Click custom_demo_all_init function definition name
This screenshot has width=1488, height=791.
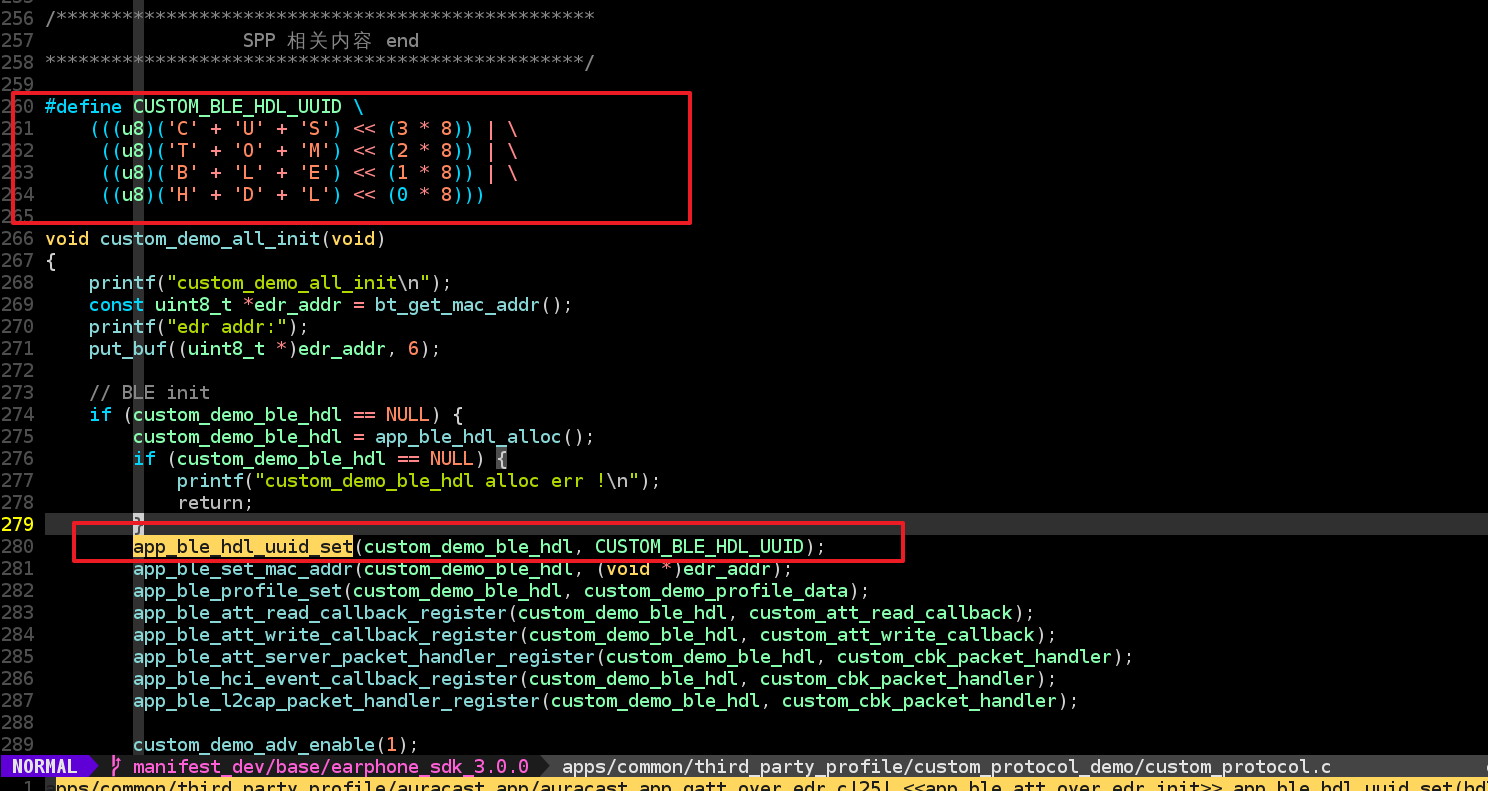[210, 239]
